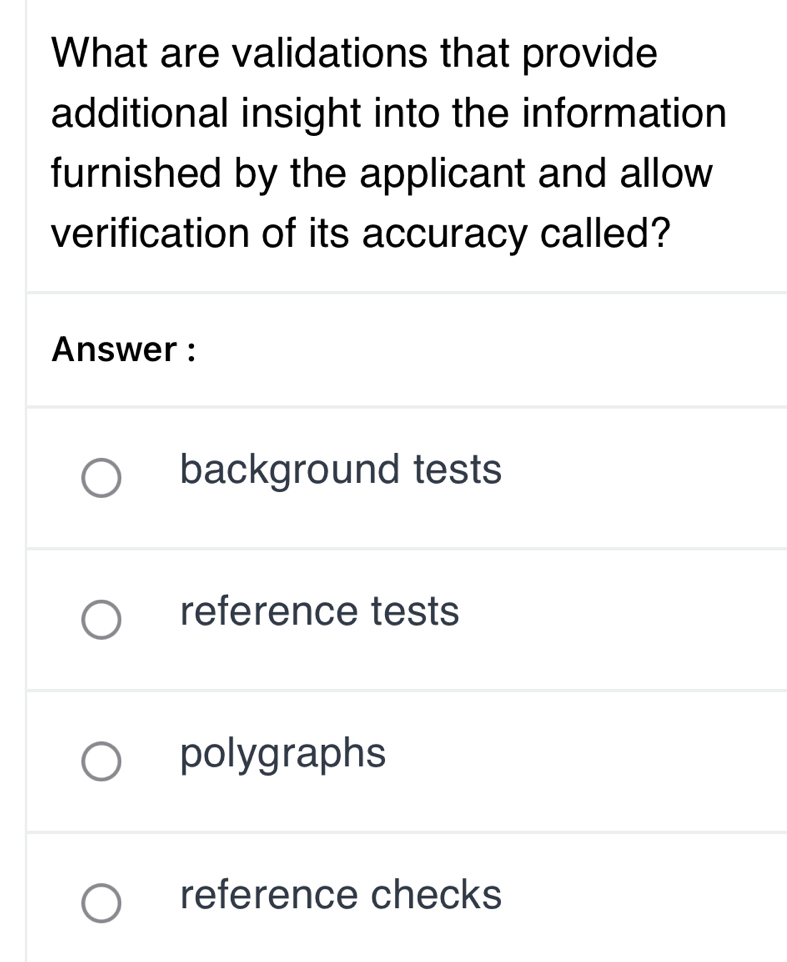Click the "background tests" option label
The width and height of the screenshot is (787, 962).
coord(341,469)
